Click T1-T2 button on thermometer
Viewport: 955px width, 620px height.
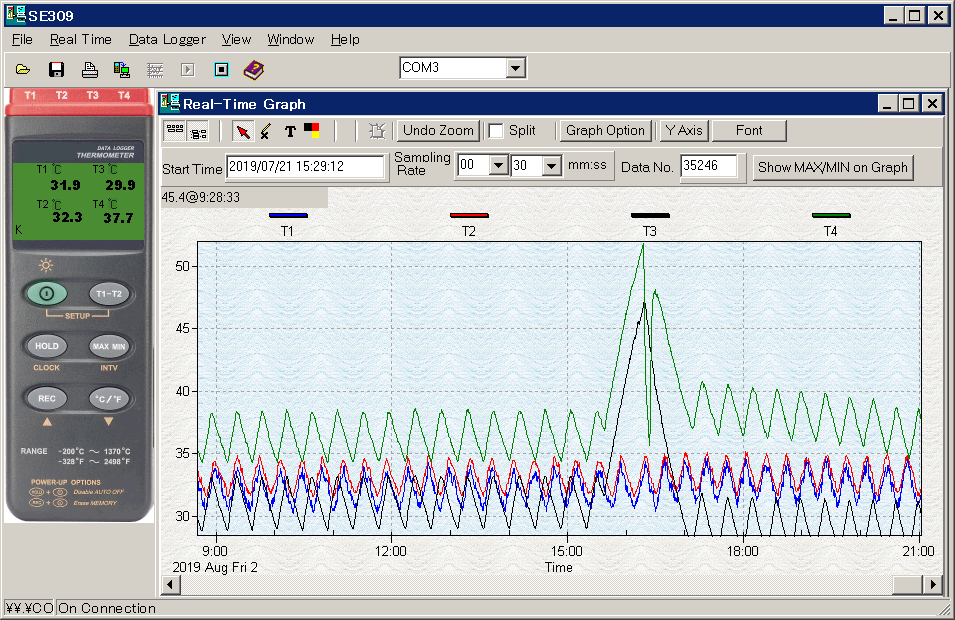click(109, 294)
